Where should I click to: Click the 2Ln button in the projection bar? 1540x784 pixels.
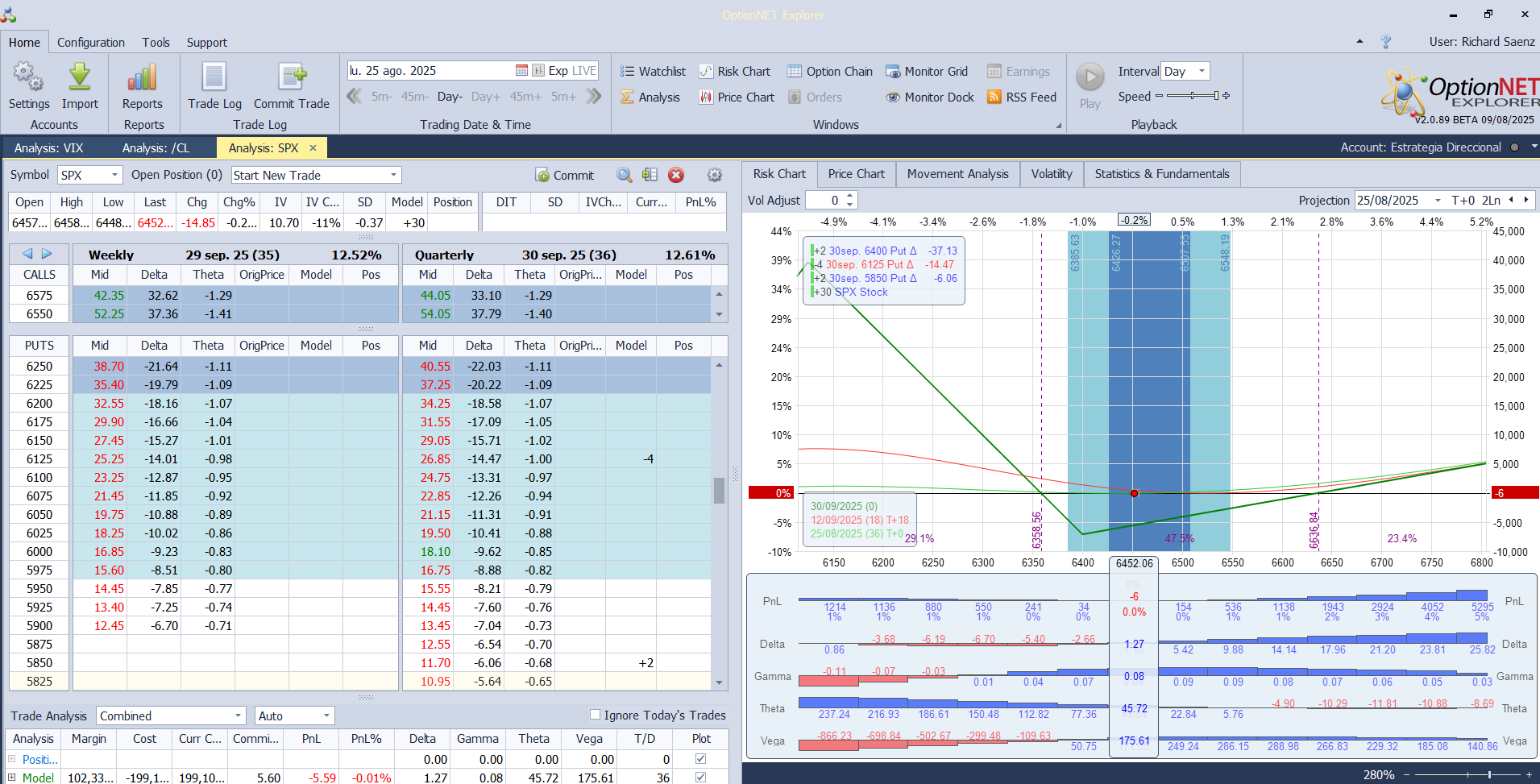pyautogui.click(x=1491, y=200)
